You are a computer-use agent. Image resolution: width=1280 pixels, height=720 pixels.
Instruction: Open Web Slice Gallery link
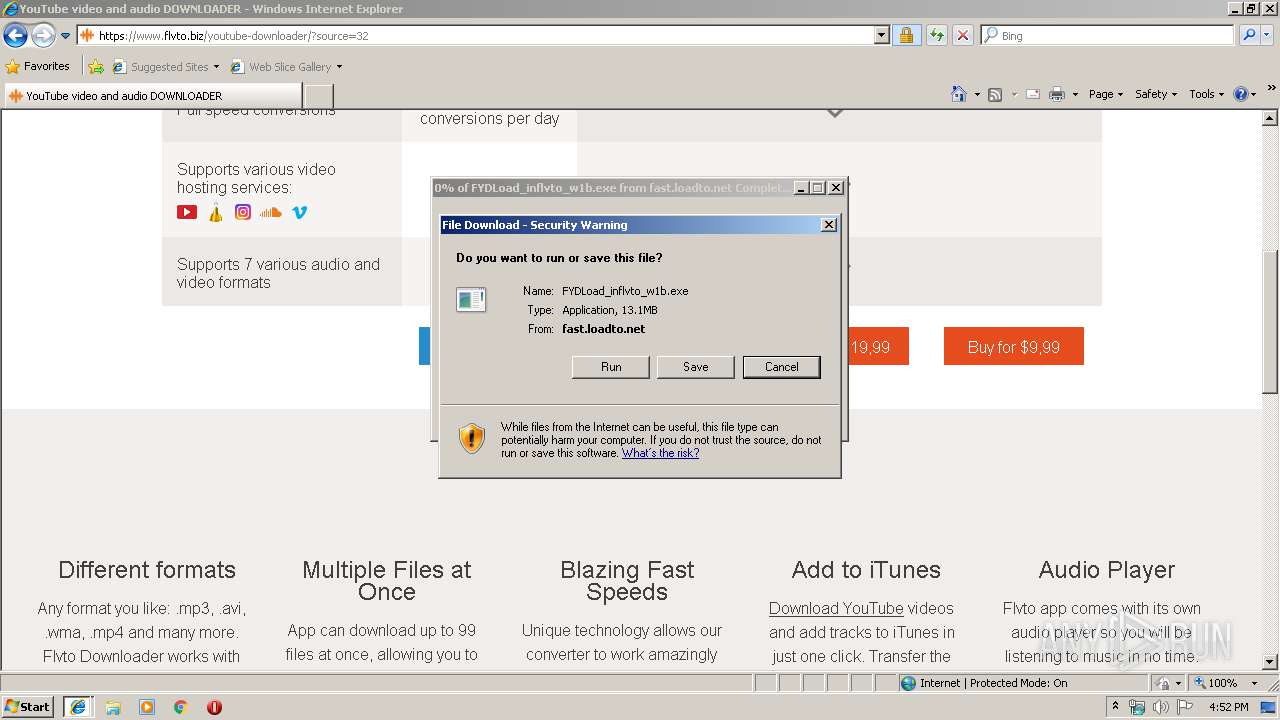286,67
